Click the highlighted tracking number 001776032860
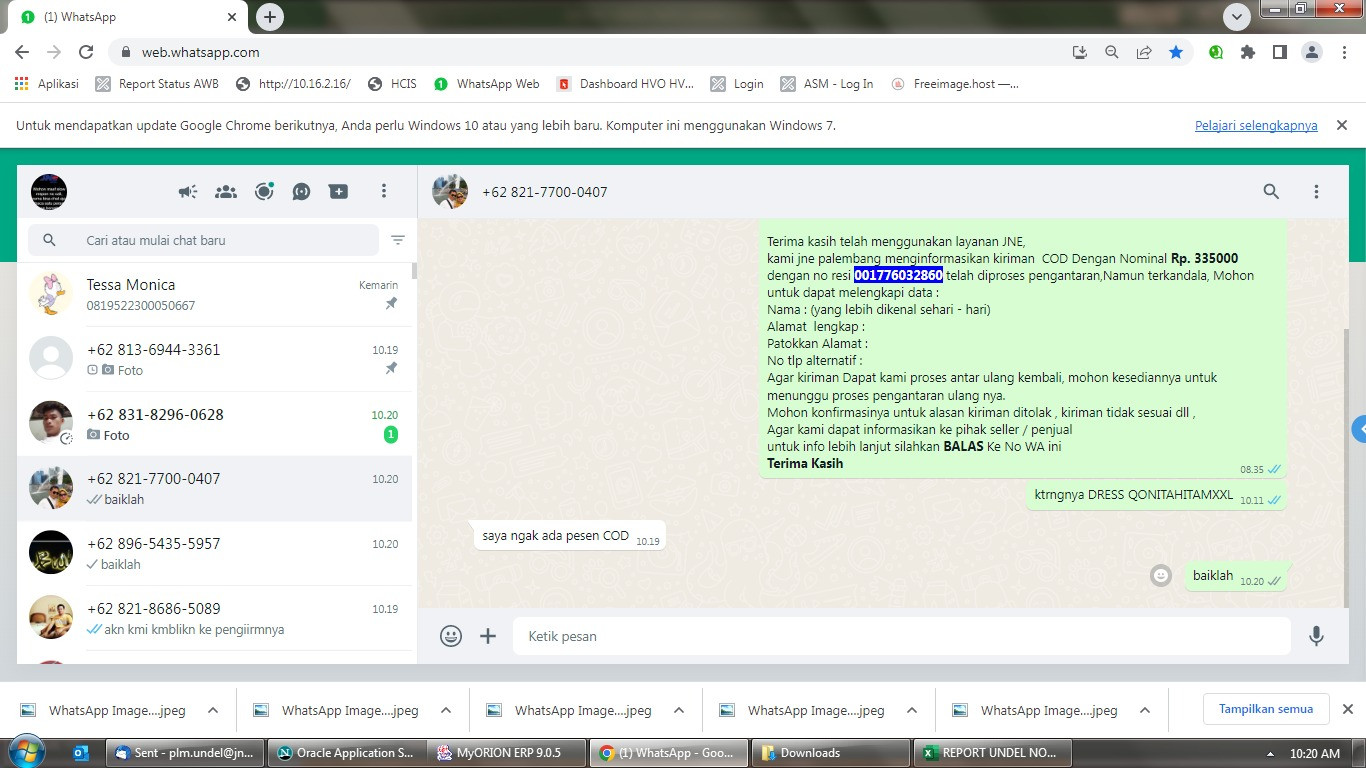The width and height of the screenshot is (1366, 768). (x=898, y=275)
